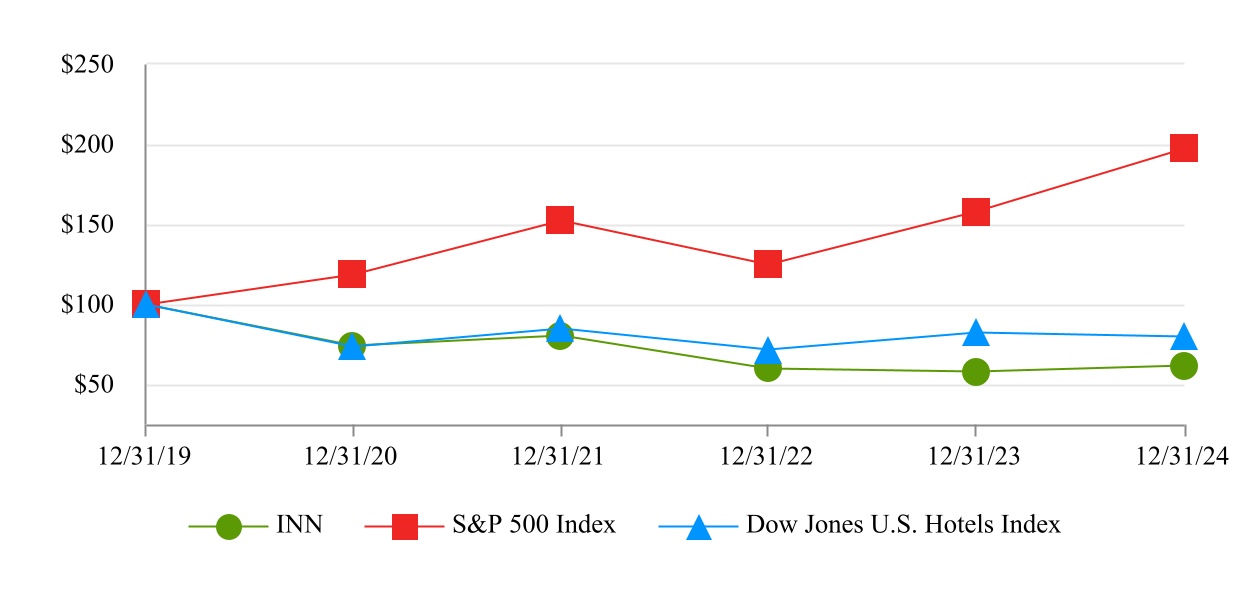Click the S&P 500 marker at 12/31/20
Image resolution: width=1248 pixels, height=614 pixels.
pyautogui.click(x=352, y=273)
